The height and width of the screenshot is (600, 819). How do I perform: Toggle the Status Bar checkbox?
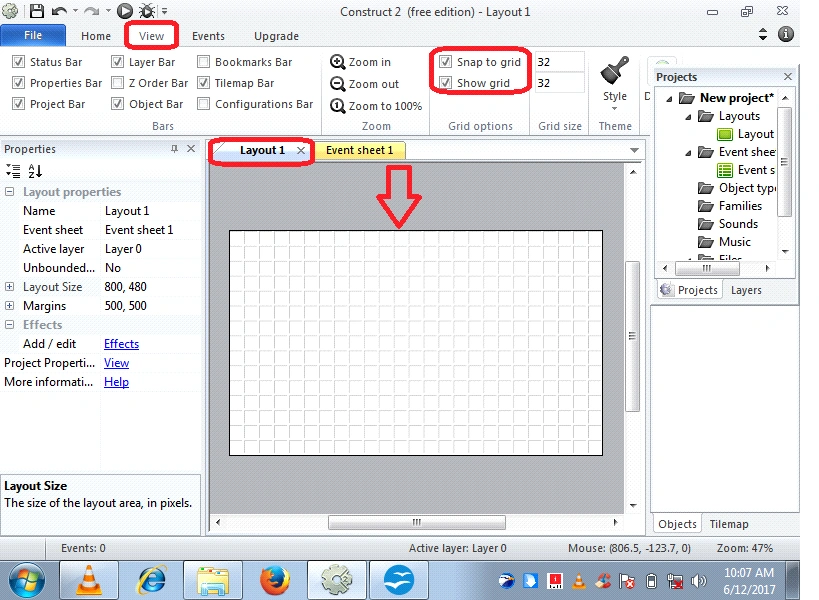(18, 62)
